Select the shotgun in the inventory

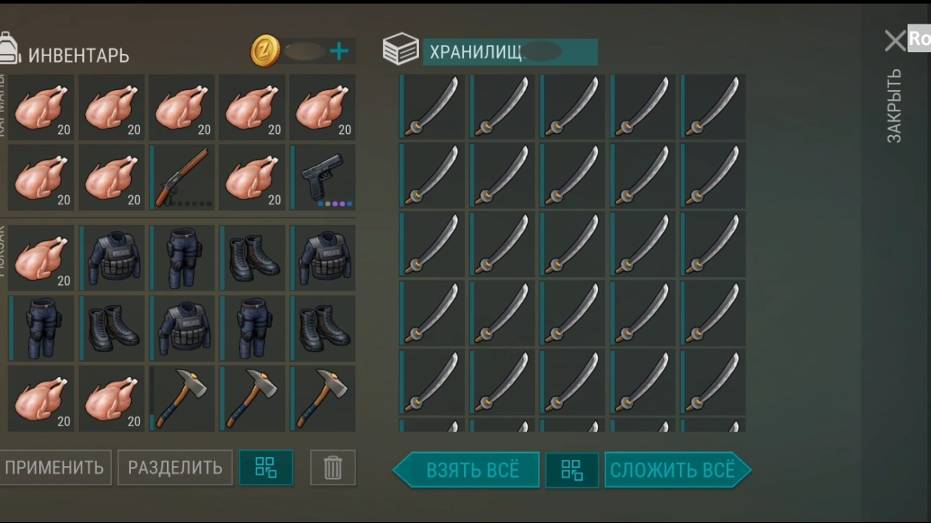(x=182, y=177)
